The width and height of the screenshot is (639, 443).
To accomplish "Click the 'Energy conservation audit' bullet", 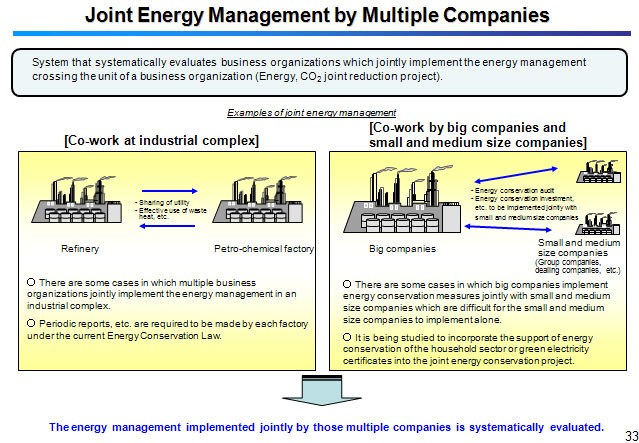I will [x=512, y=190].
